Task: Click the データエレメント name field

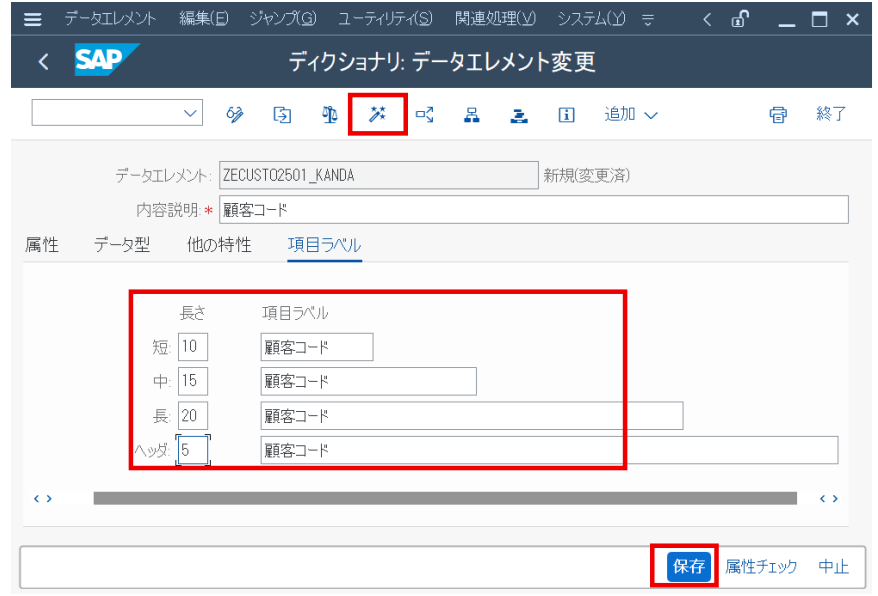Action: (379, 175)
